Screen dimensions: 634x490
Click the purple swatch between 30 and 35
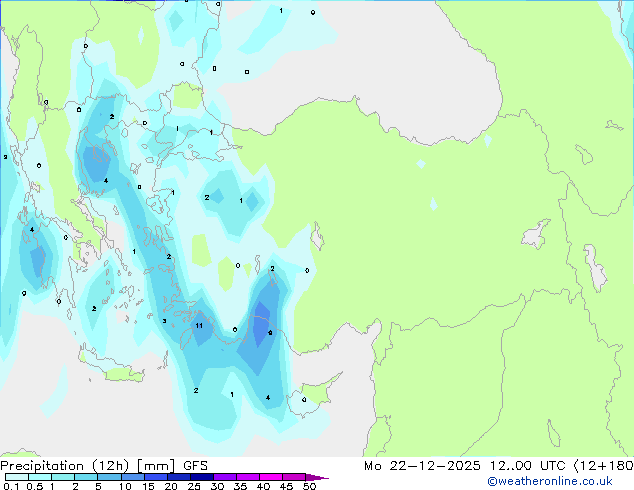point(225,477)
